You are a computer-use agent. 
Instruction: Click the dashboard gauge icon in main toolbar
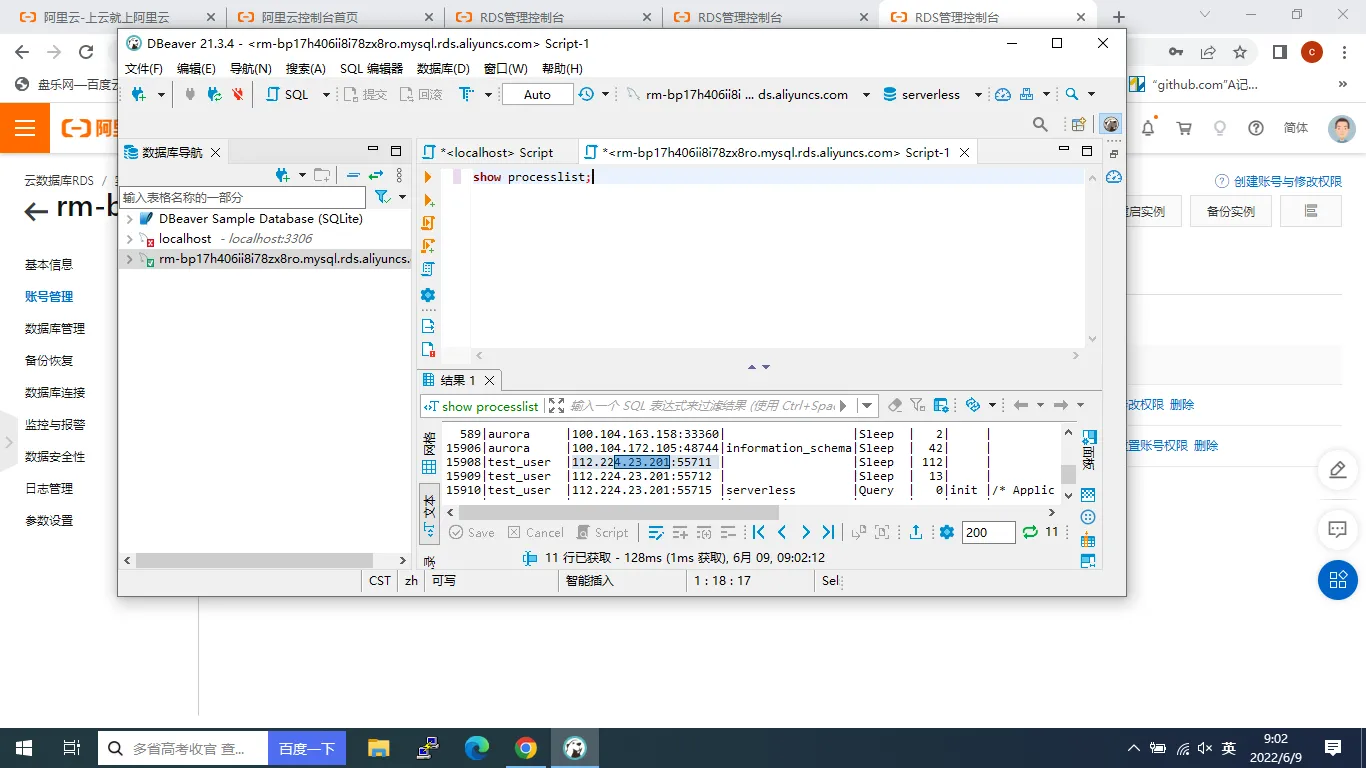[x=1002, y=94]
